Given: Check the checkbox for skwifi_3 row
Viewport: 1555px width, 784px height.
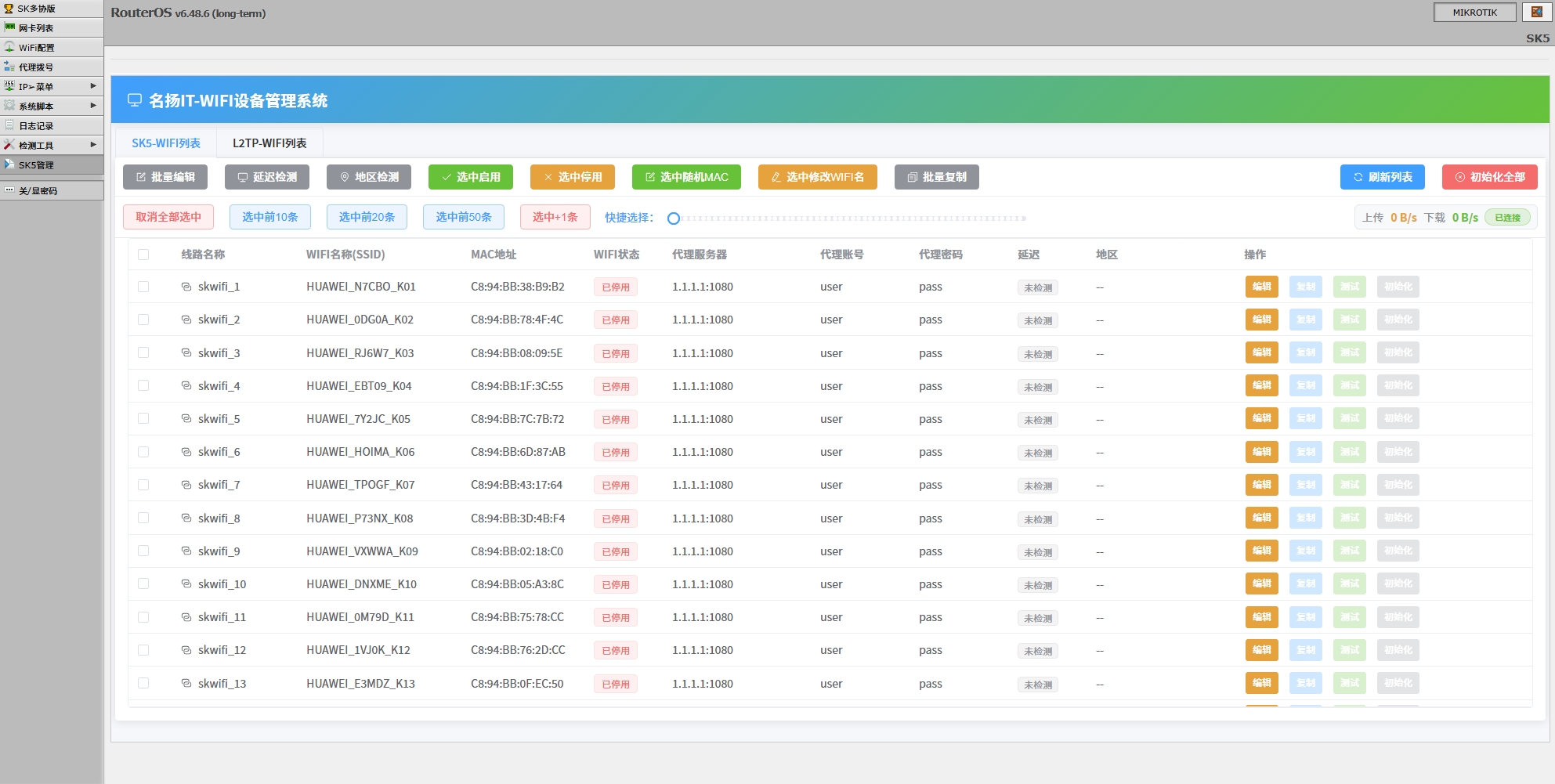Looking at the screenshot, I should (143, 353).
